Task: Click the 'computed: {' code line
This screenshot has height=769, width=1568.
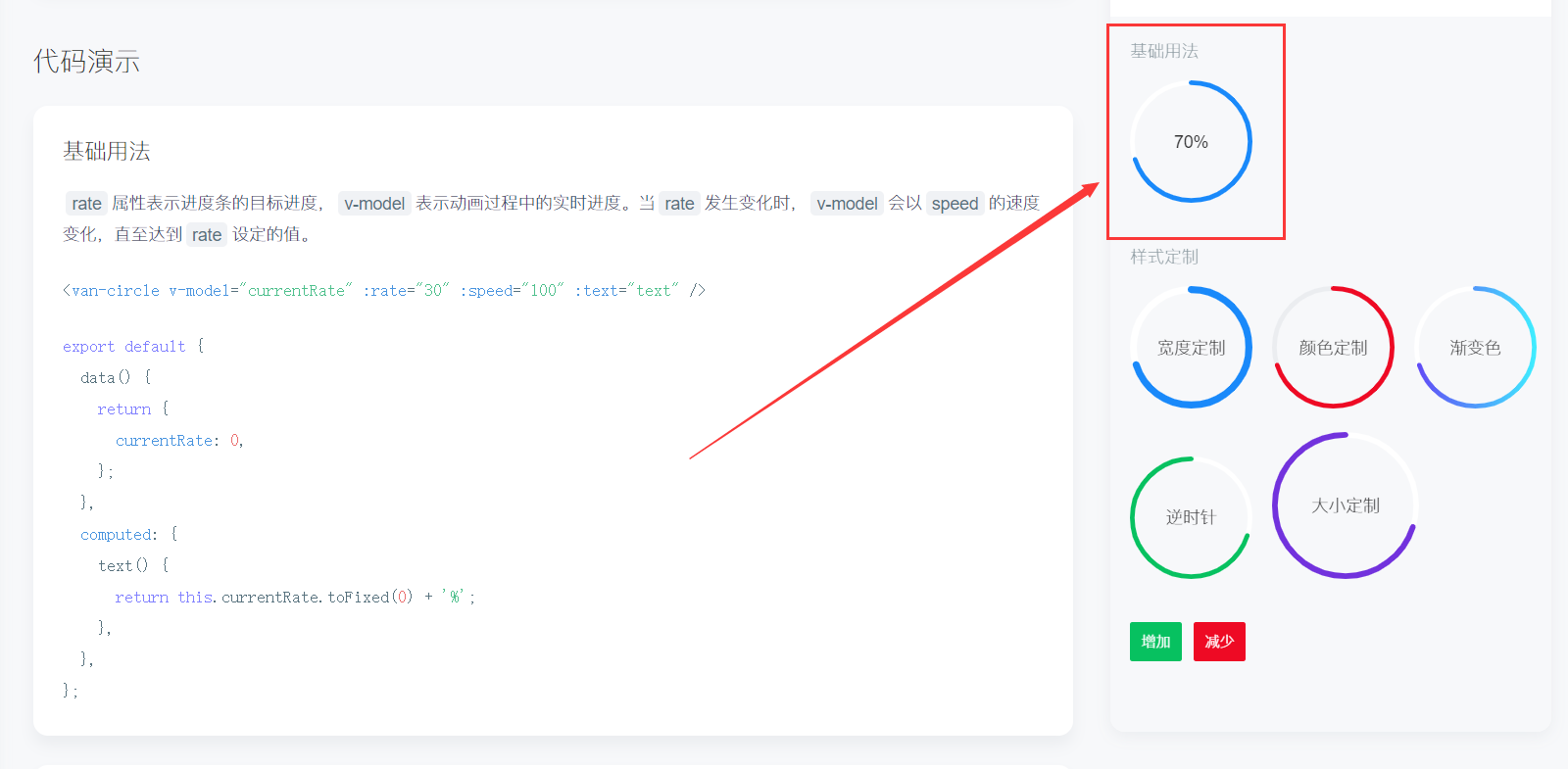Action: (129, 534)
